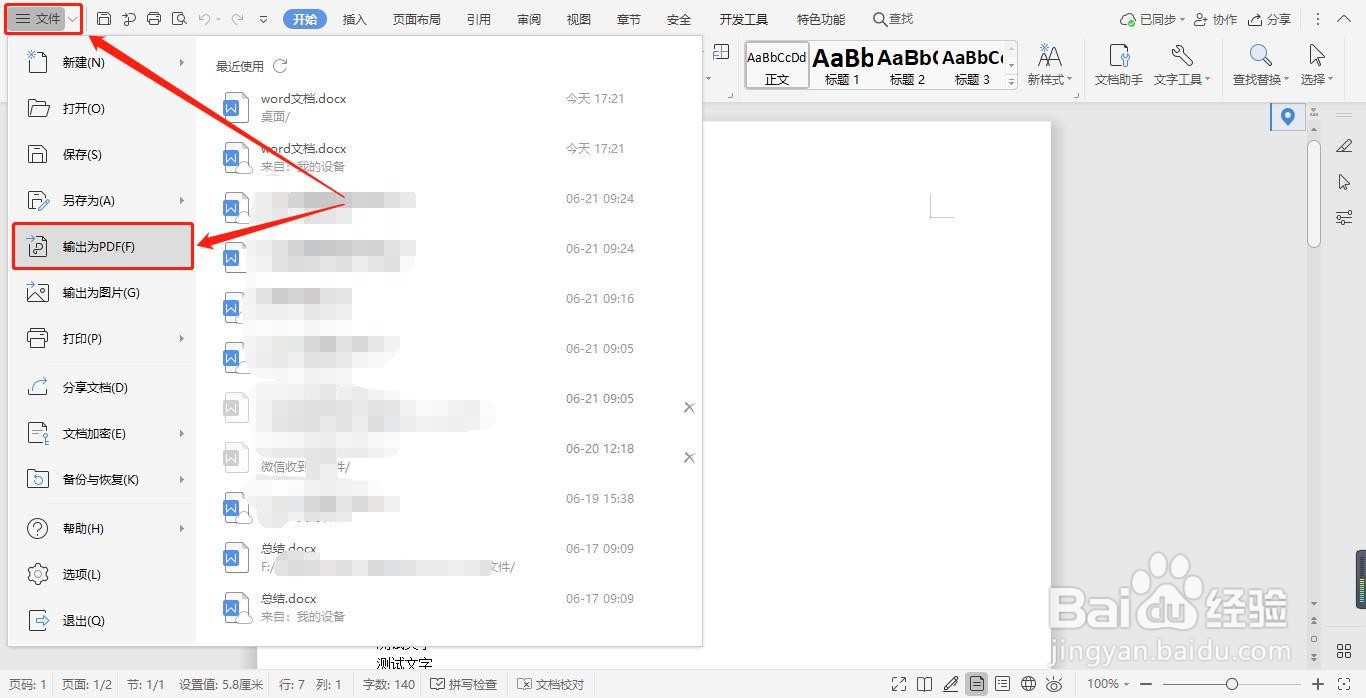
Task: Open the zoom percentage dropdown
Action: pyautogui.click(x=1106, y=684)
